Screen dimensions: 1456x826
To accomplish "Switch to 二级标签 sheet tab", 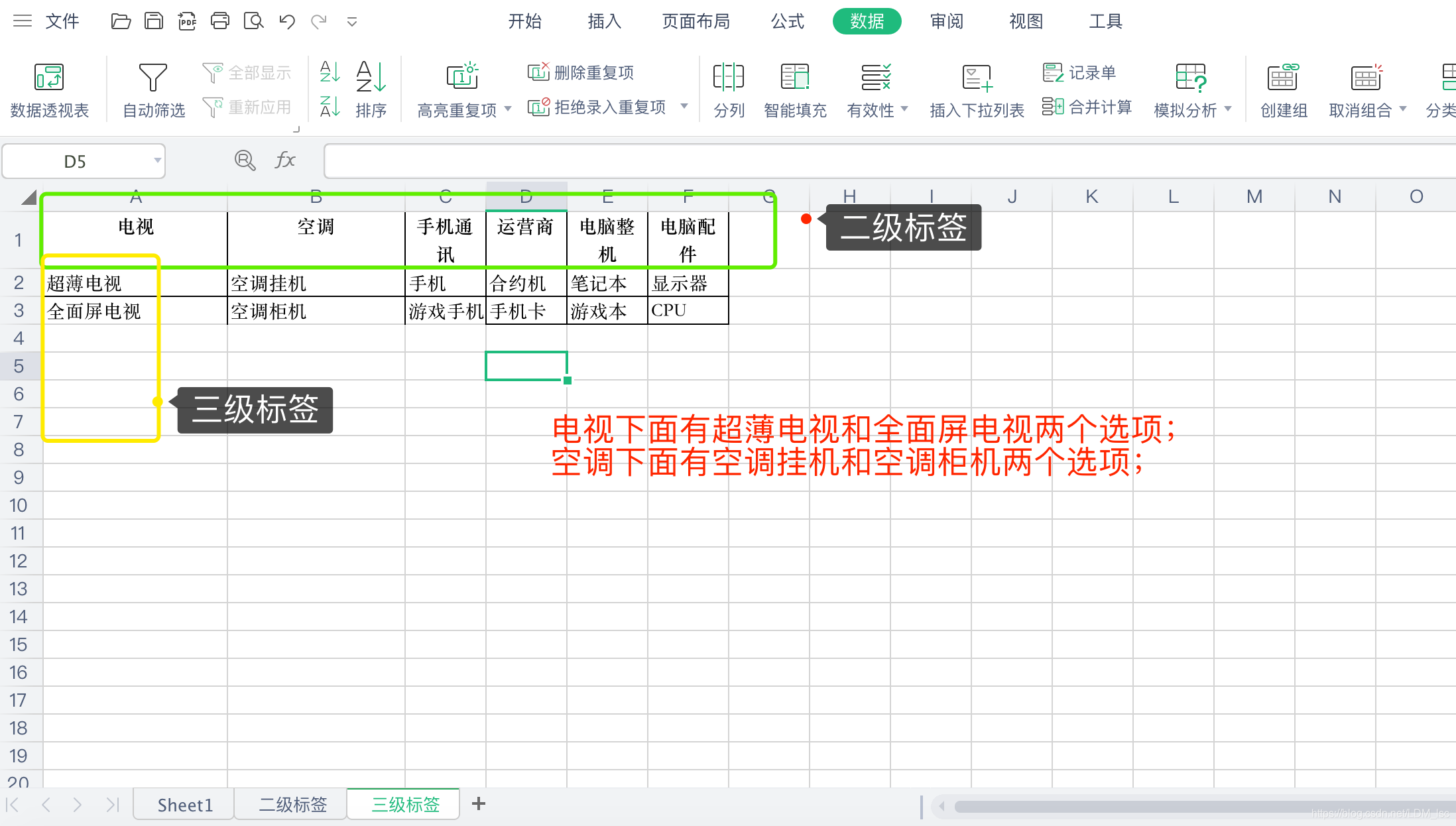I will tap(292, 805).
